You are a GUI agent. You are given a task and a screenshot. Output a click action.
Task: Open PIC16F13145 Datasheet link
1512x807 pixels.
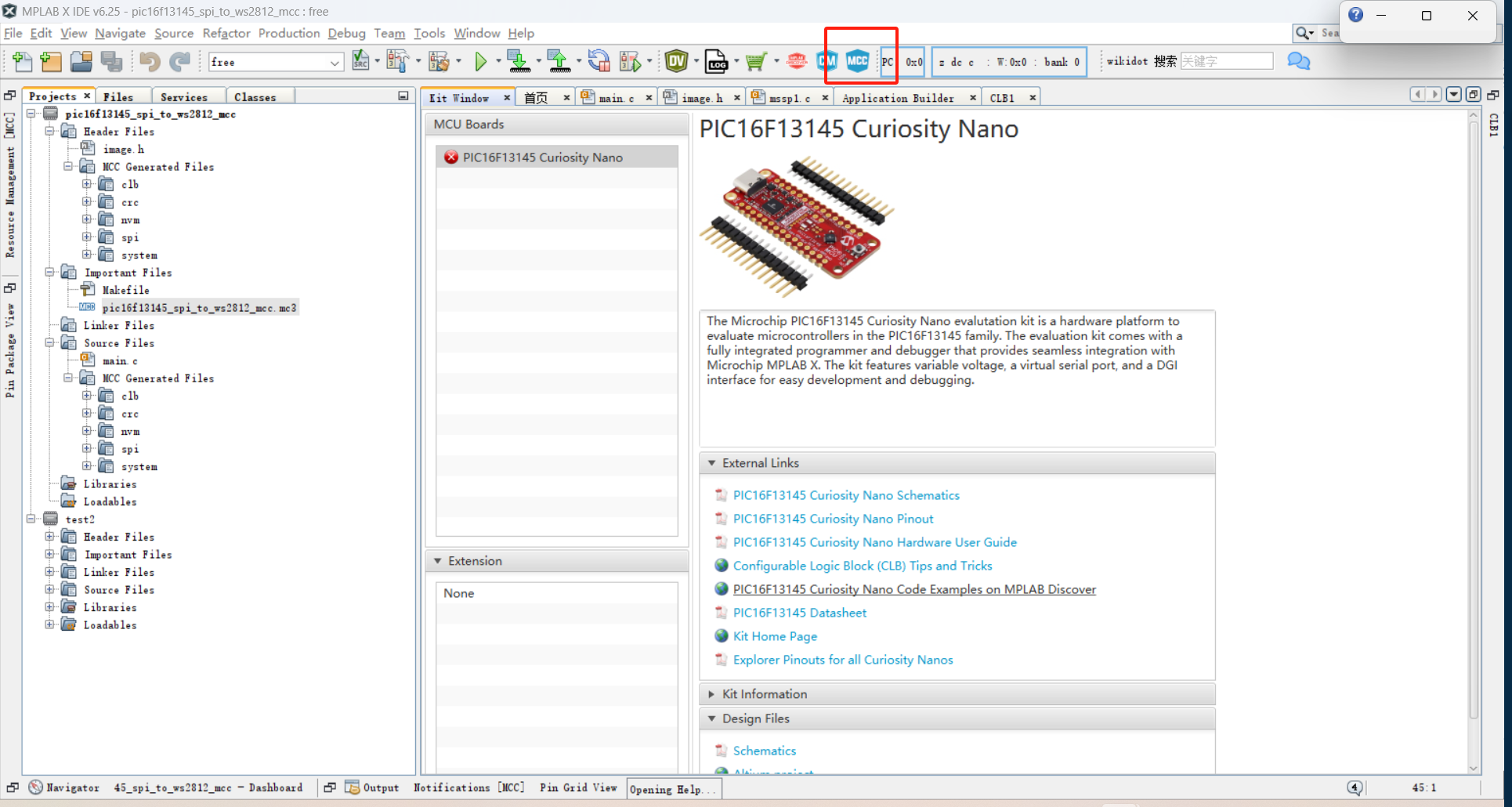pyautogui.click(x=800, y=613)
